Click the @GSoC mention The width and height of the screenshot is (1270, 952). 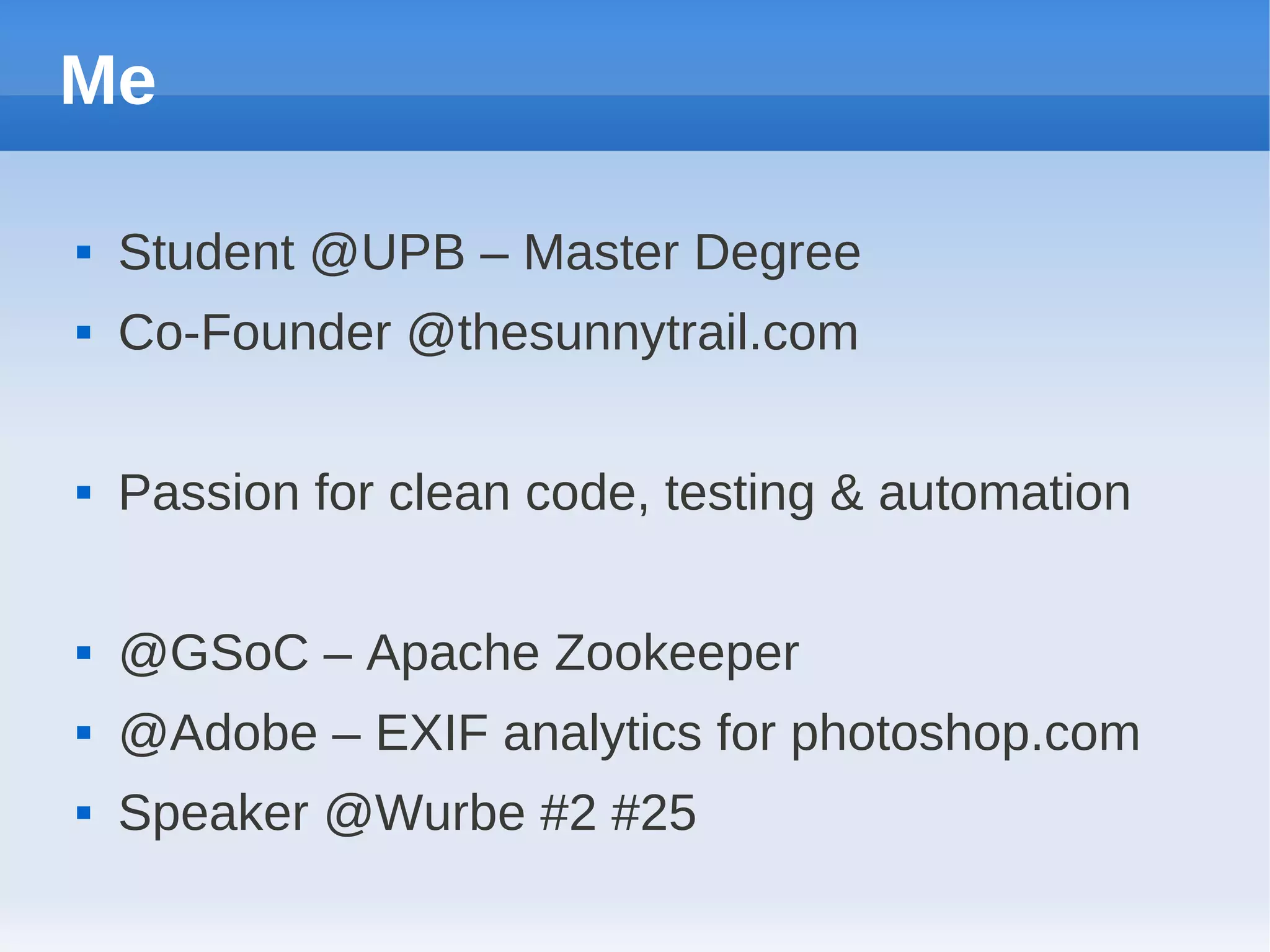tap(214, 653)
